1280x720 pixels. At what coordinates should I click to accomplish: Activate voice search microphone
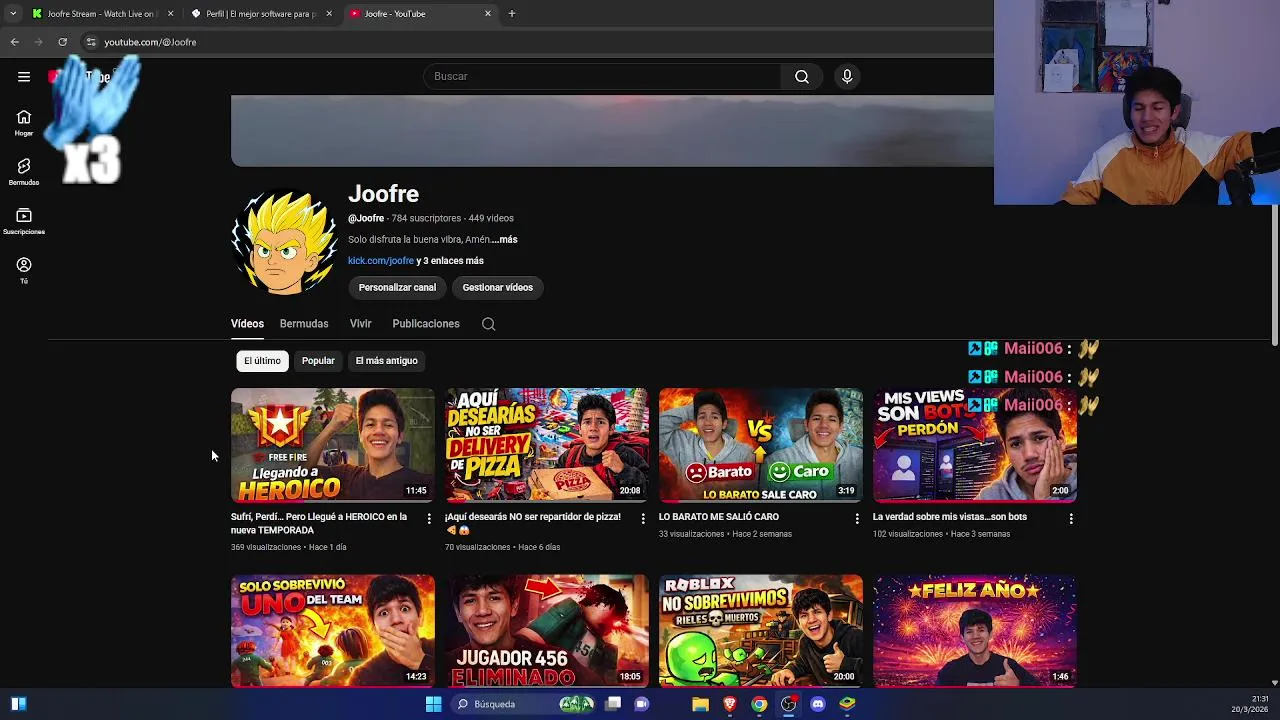click(847, 76)
